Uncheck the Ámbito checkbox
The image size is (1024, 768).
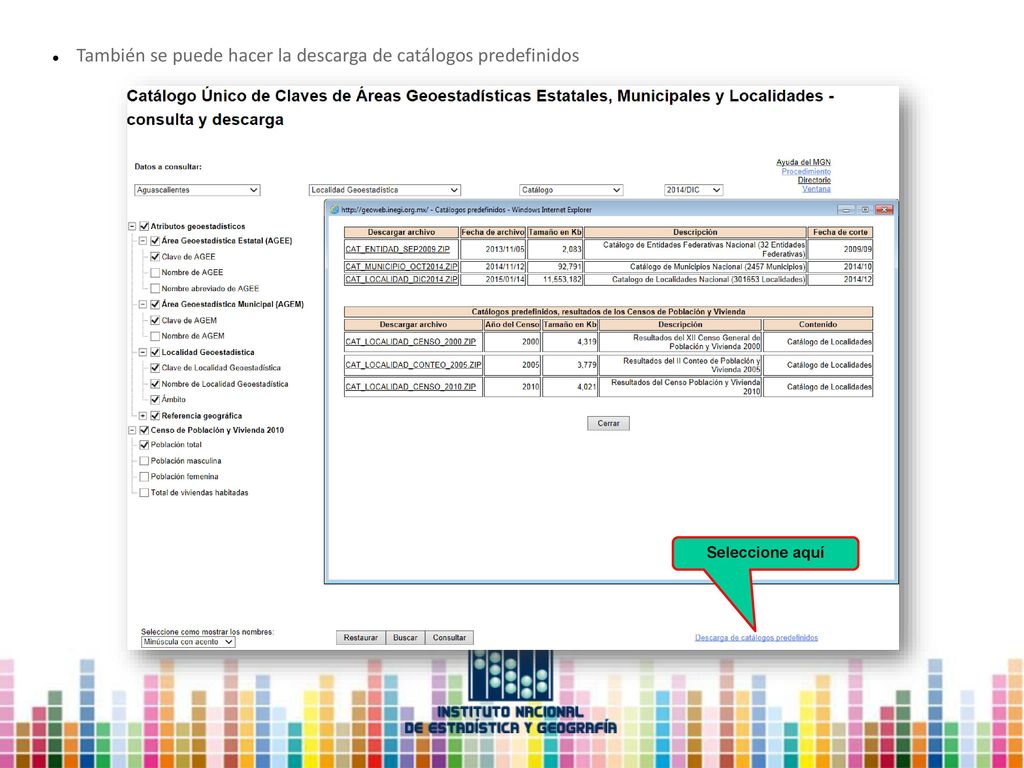pos(155,399)
